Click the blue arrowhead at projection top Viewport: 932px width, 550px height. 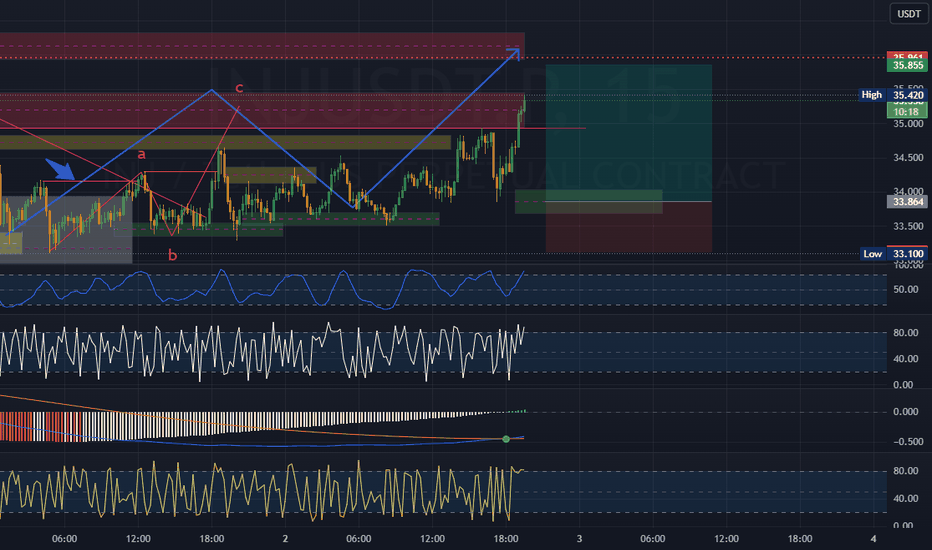pyautogui.click(x=514, y=54)
